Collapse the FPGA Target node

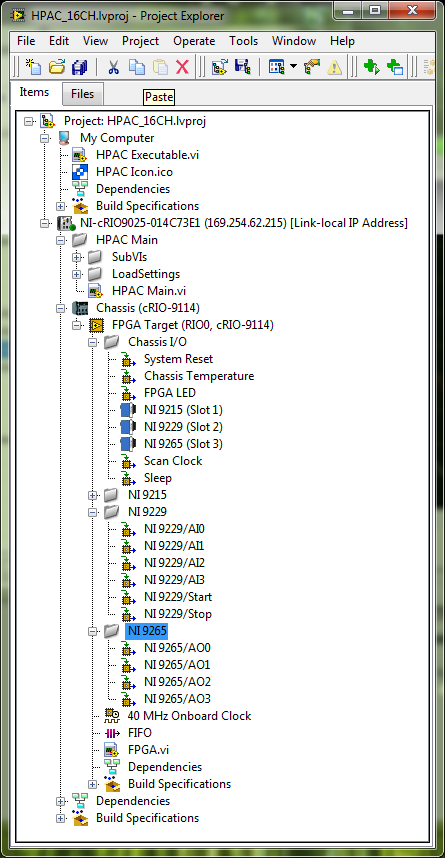[x=77, y=326]
